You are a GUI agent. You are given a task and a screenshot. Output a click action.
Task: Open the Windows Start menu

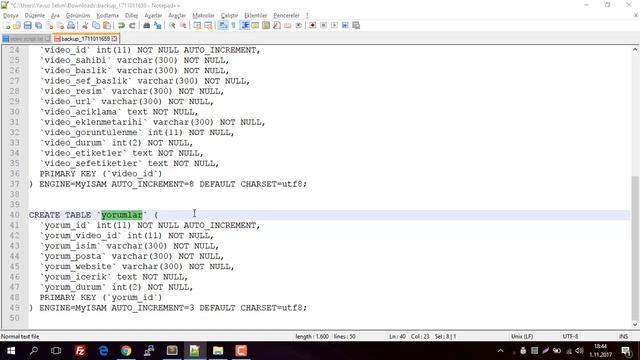point(11,351)
